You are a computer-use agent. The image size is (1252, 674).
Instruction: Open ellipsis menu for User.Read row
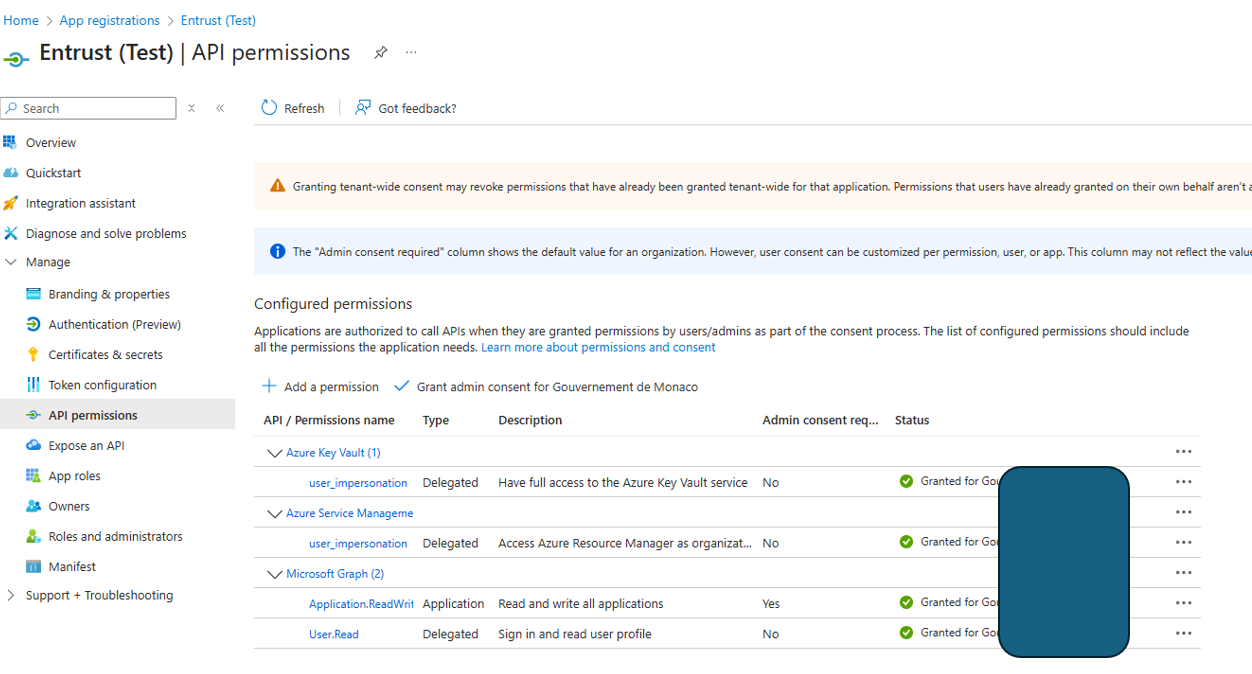coord(1183,633)
